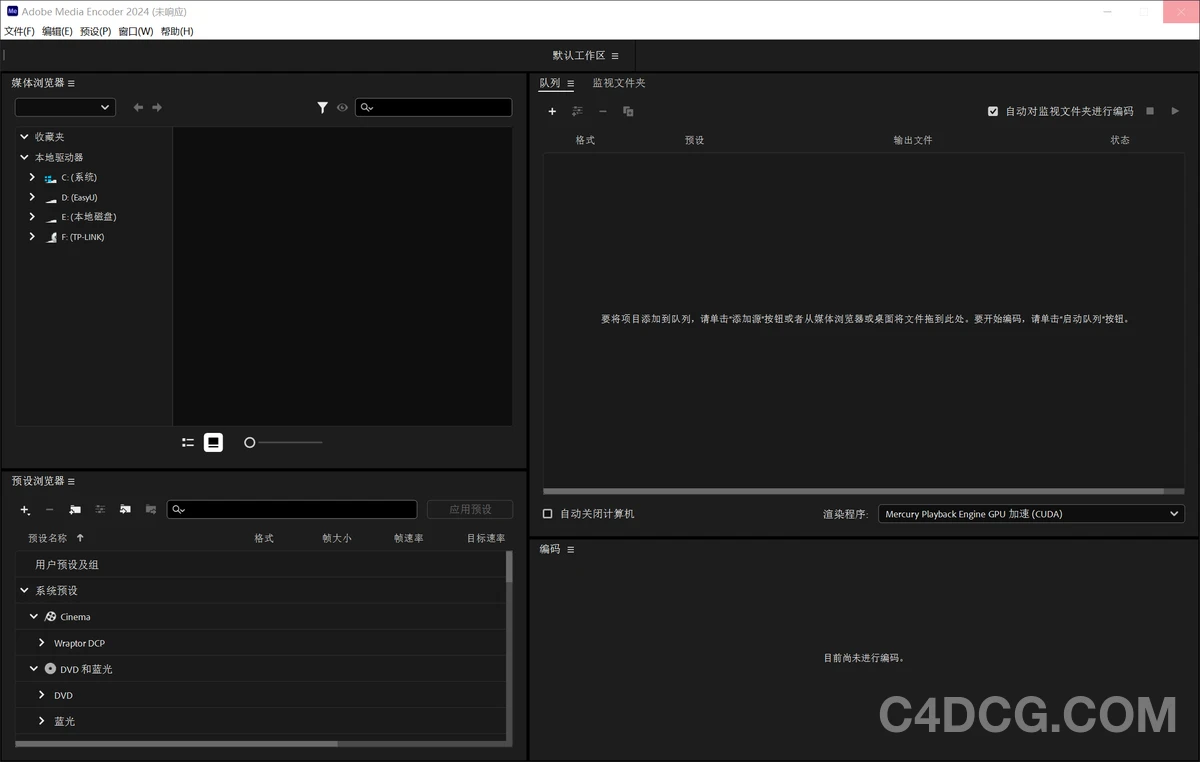Viewport: 1200px width, 762px height.
Task: Toggle the eye visibility icon in Media Browser
Action: (x=342, y=107)
